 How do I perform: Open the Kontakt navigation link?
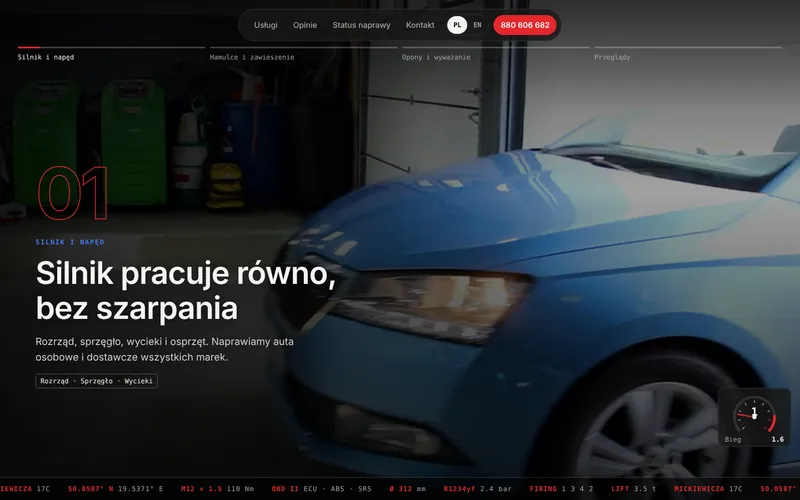tap(420, 25)
